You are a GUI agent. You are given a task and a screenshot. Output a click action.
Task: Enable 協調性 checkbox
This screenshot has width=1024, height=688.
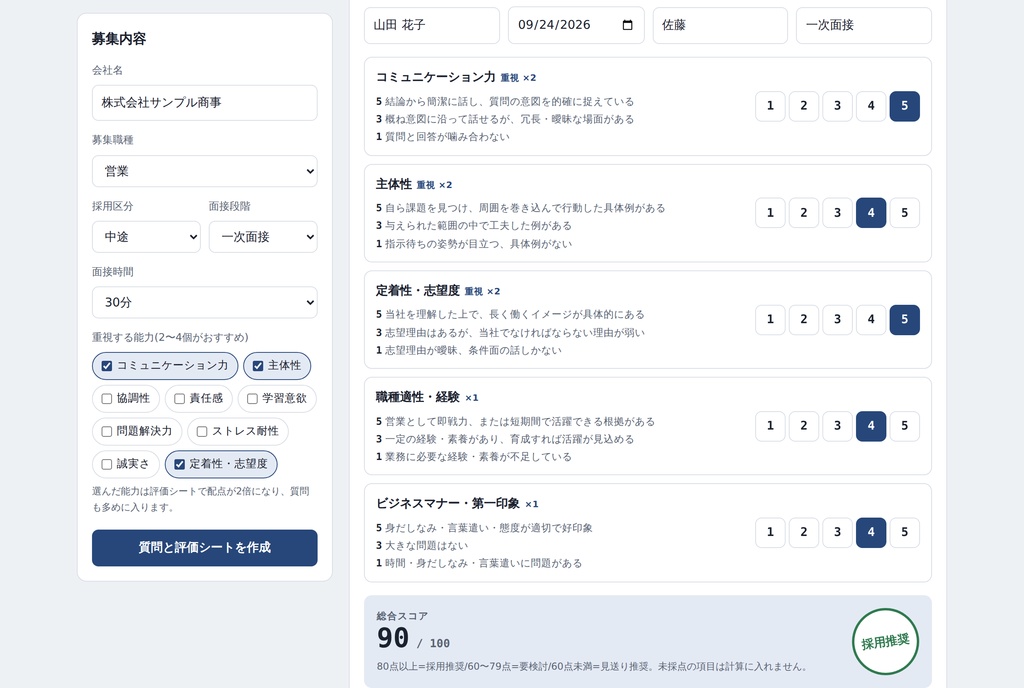point(107,398)
